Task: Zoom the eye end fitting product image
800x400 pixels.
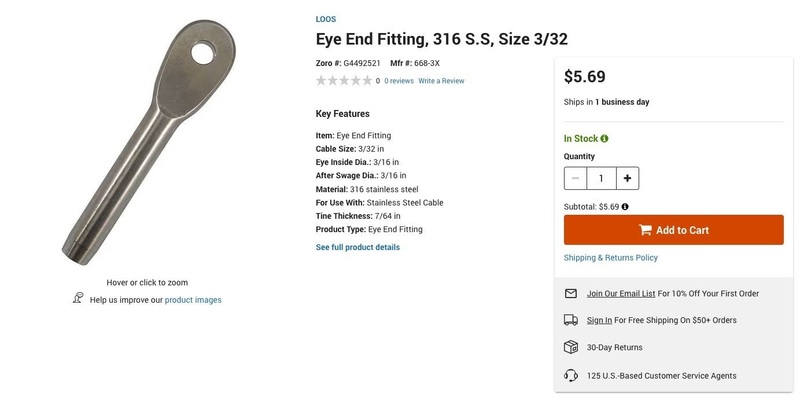Action: click(x=147, y=140)
